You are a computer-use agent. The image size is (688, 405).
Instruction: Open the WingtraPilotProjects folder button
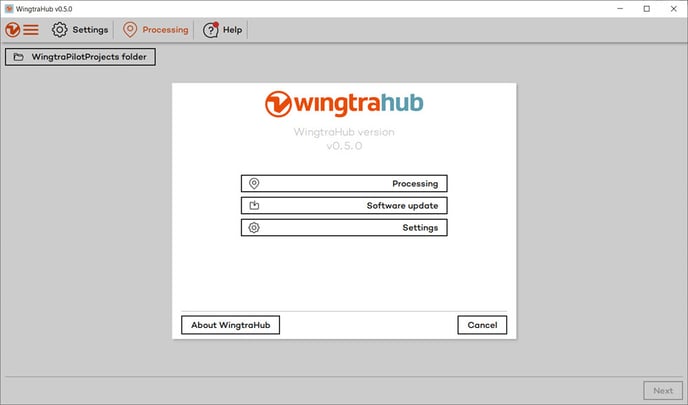[x=80, y=57]
